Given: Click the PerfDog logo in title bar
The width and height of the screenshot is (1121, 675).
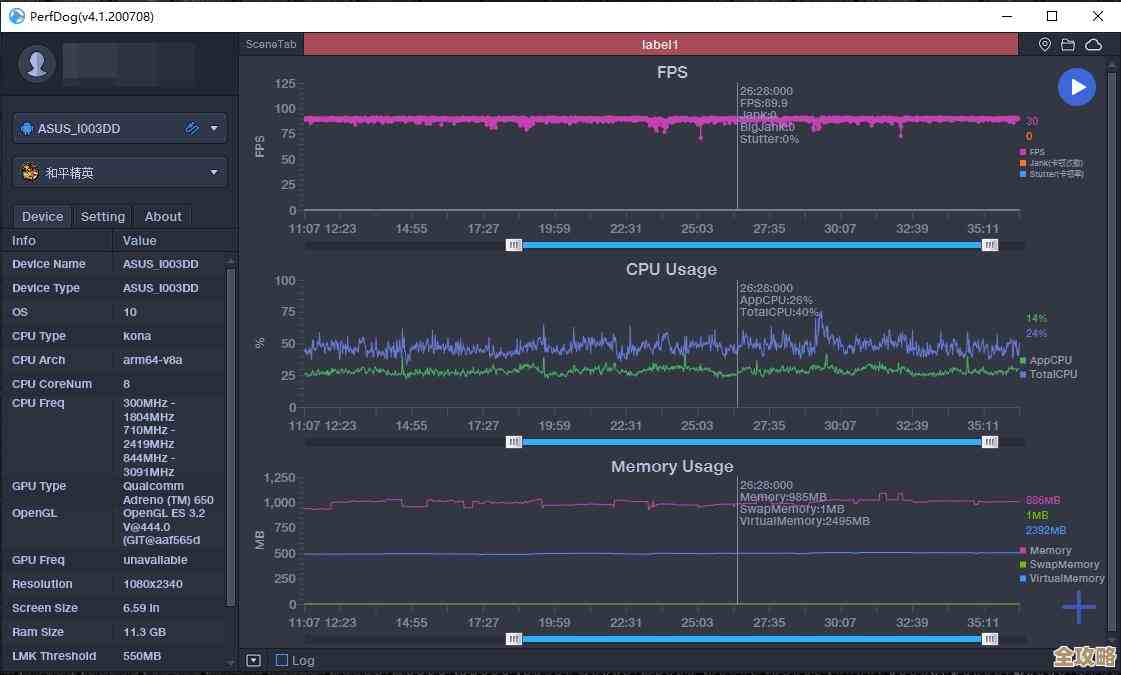Looking at the screenshot, I should 16,16.
